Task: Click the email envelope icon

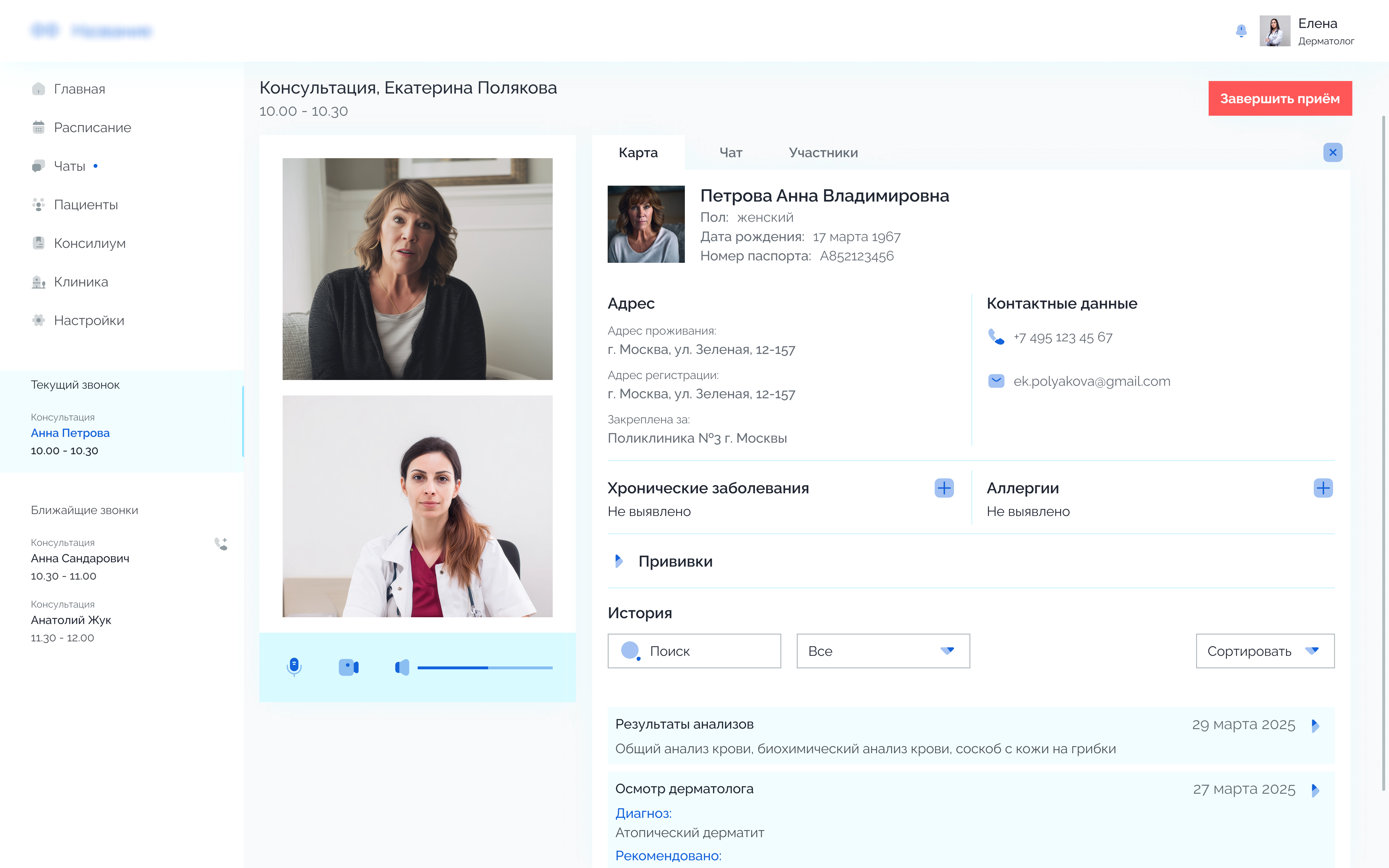Action: (996, 381)
